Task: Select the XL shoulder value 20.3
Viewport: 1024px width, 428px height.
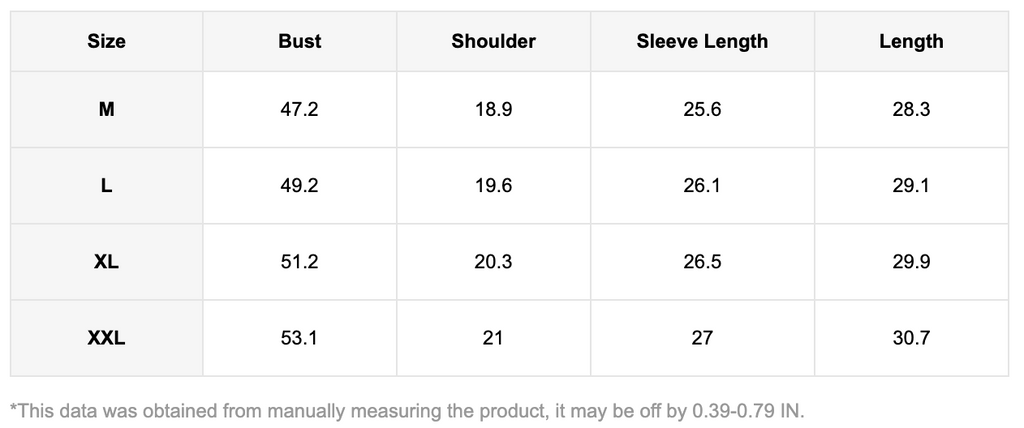Action: pyautogui.click(x=493, y=261)
